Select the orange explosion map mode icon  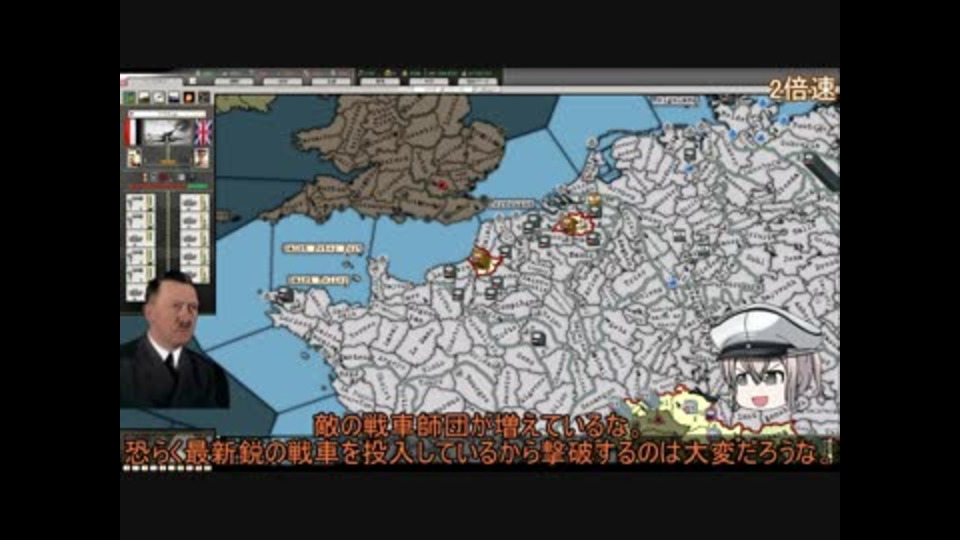189,98
